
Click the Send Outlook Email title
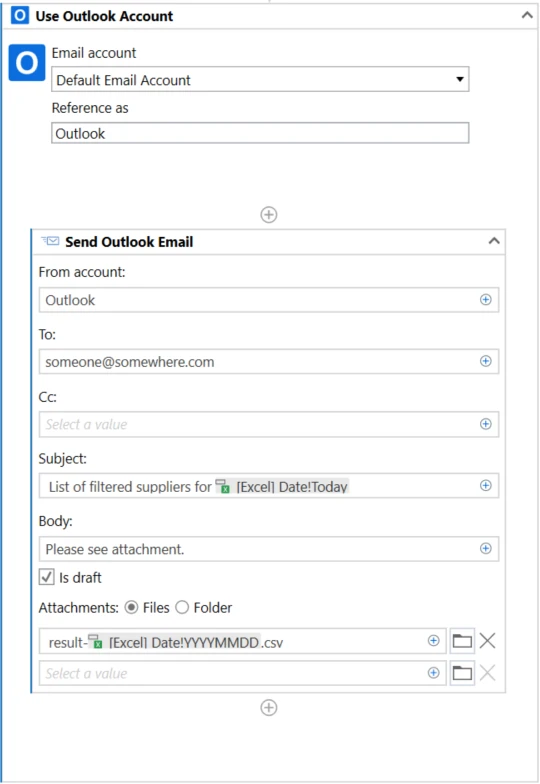coord(129,242)
